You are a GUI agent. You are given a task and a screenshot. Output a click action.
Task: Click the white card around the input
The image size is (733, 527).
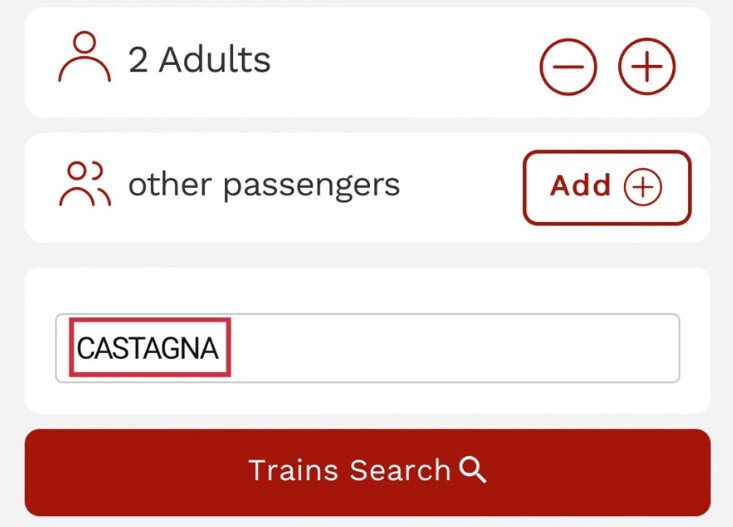(x=367, y=292)
